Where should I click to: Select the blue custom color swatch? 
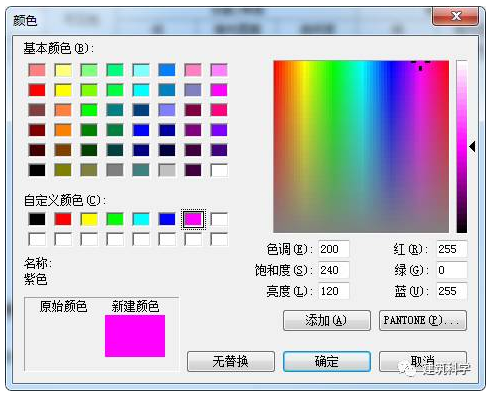[x=167, y=219]
